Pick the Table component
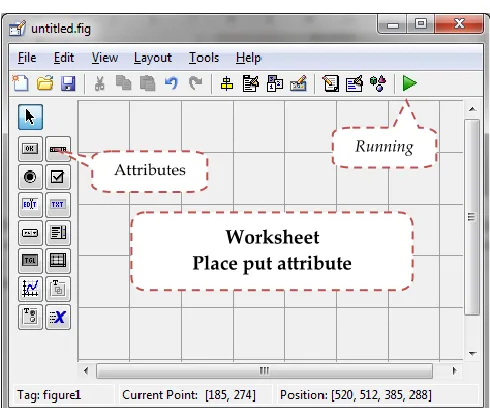The image size is (490, 408). [x=58, y=261]
